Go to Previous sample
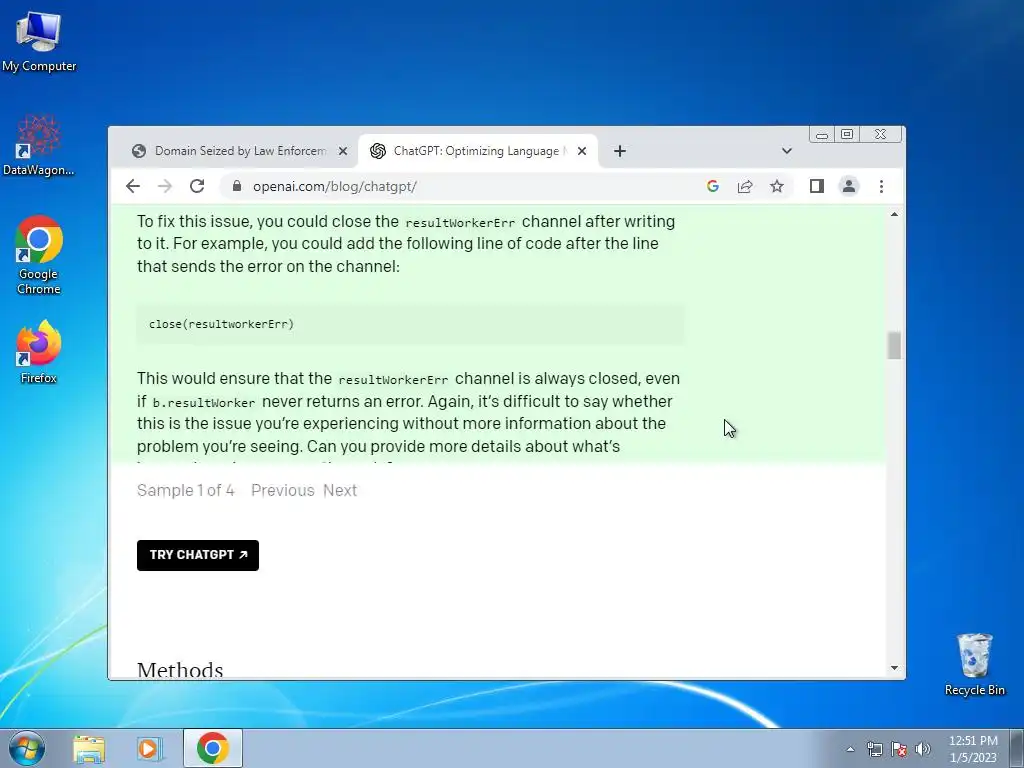The width and height of the screenshot is (1024, 768). click(x=283, y=490)
